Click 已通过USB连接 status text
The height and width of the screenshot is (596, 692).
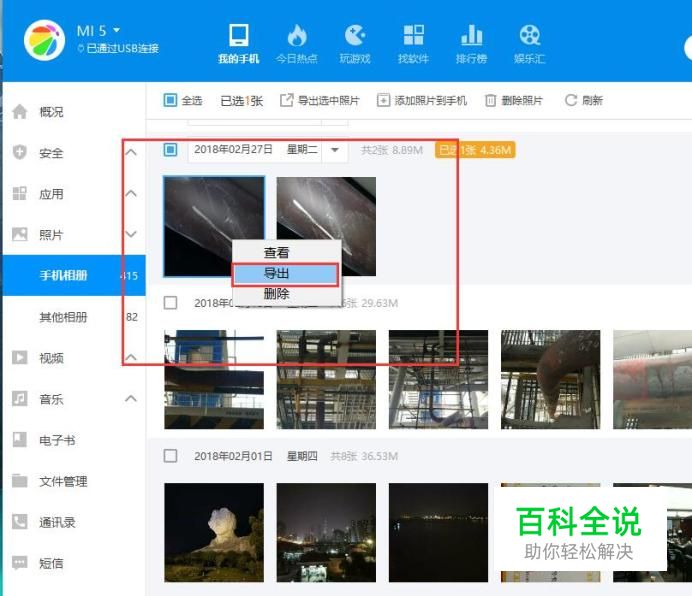click(x=118, y=48)
